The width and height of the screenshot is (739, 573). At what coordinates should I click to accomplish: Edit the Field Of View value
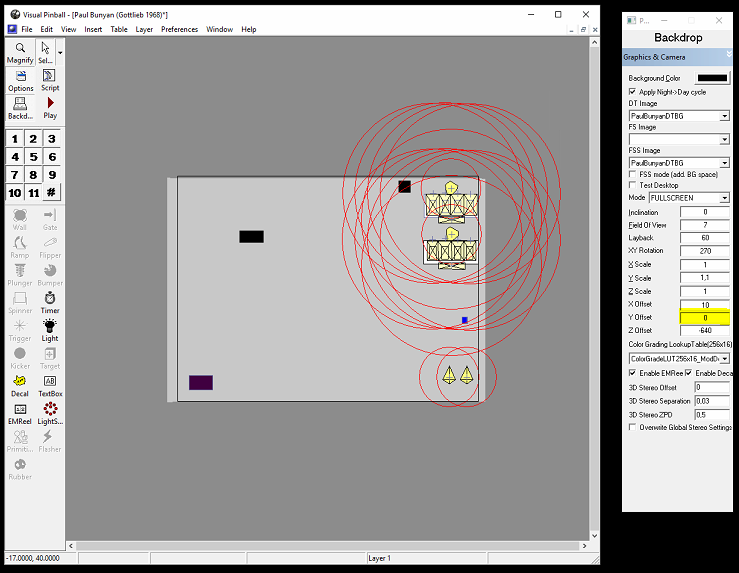[705, 225]
